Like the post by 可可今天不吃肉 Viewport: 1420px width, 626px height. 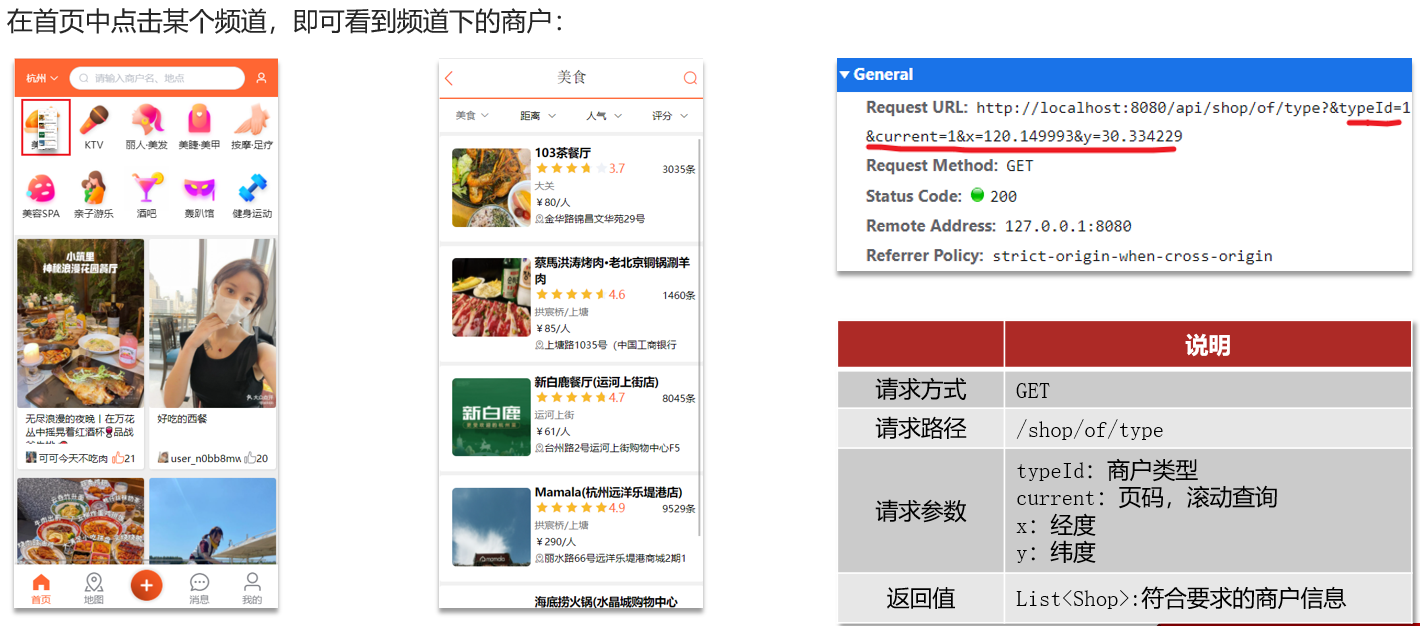tap(118, 458)
